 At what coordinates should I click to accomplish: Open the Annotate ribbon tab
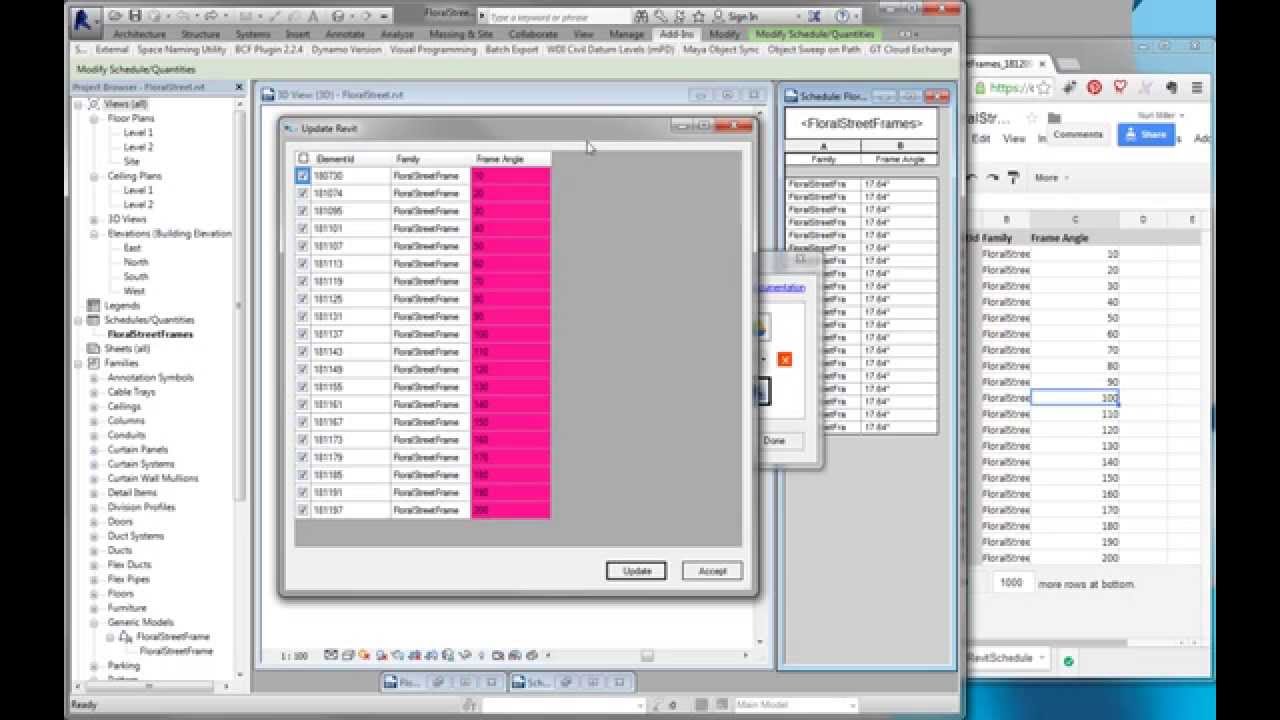pos(346,34)
